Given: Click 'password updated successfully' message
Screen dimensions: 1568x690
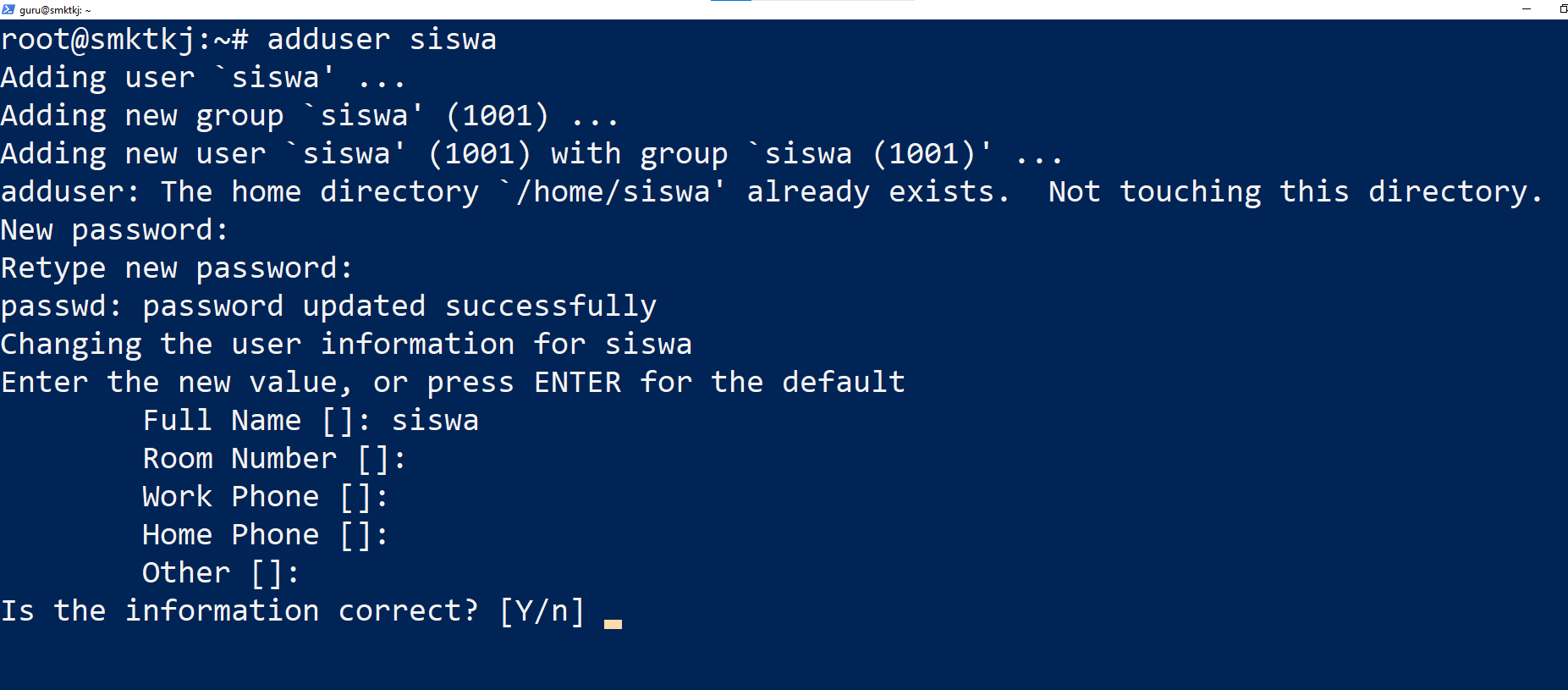Looking at the screenshot, I should [x=399, y=306].
